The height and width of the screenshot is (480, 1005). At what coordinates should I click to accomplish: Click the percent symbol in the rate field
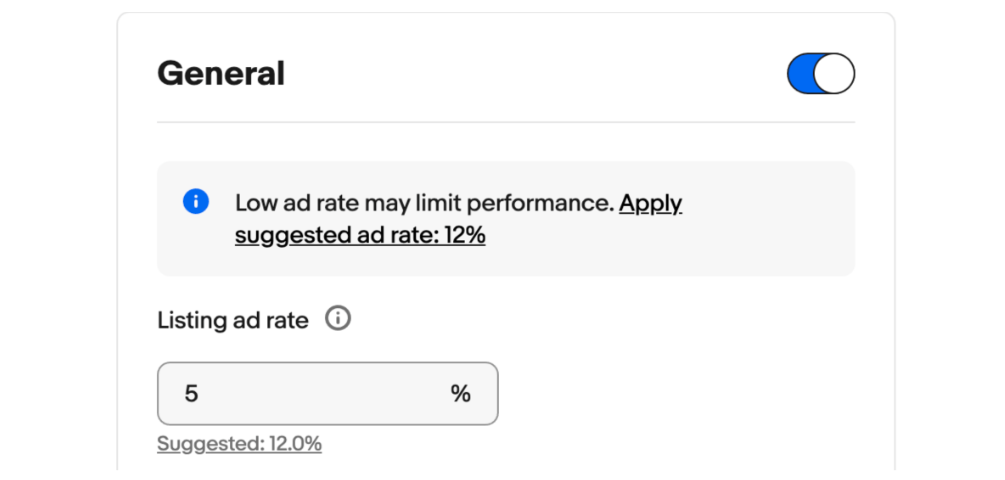coord(460,394)
